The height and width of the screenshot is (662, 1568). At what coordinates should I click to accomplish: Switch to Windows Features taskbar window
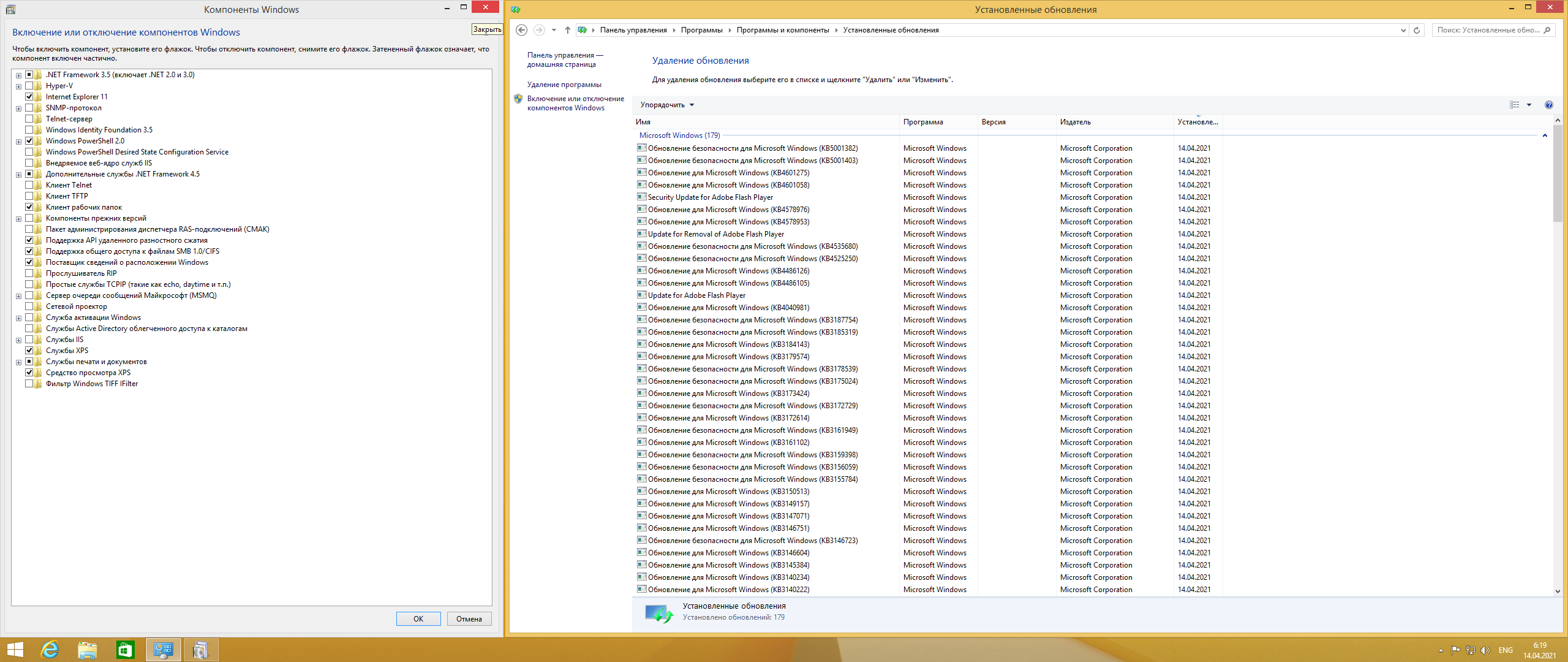tap(201, 650)
